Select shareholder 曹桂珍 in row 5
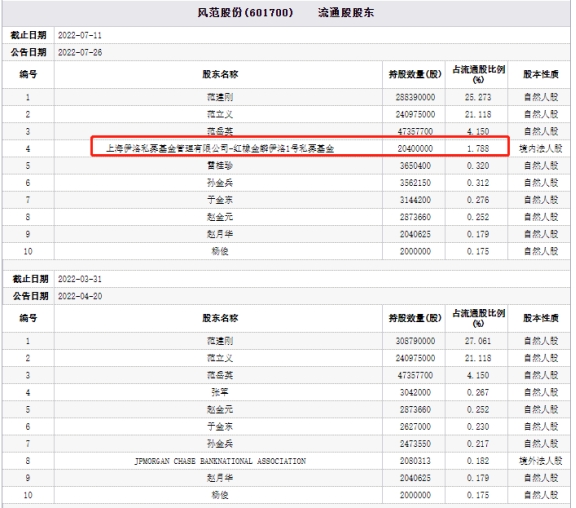This screenshot has height=508, width=576. coord(220,166)
